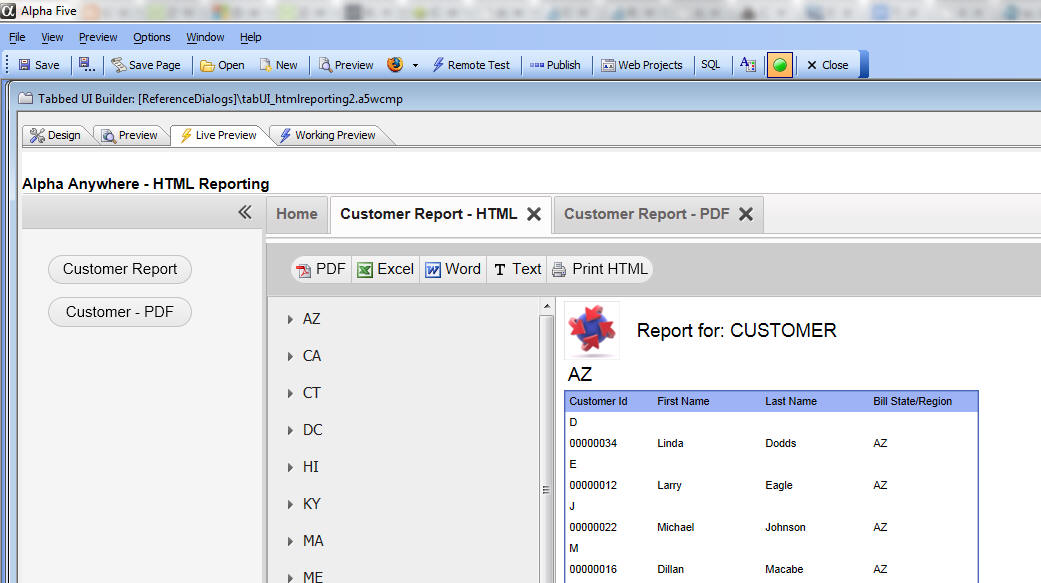Expand the DC bookmark node
The image size is (1041, 583).
tap(290, 431)
